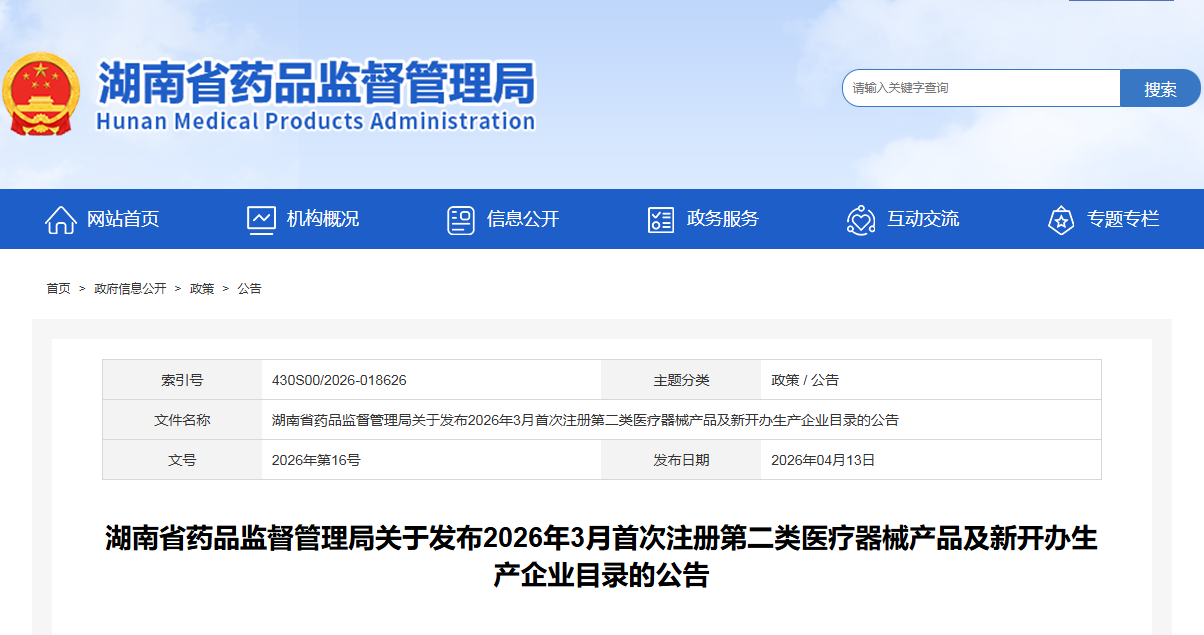Image resolution: width=1204 pixels, height=635 pixels.
Task: Click the publish date 2026年04月13日
Action: point(823,460)
